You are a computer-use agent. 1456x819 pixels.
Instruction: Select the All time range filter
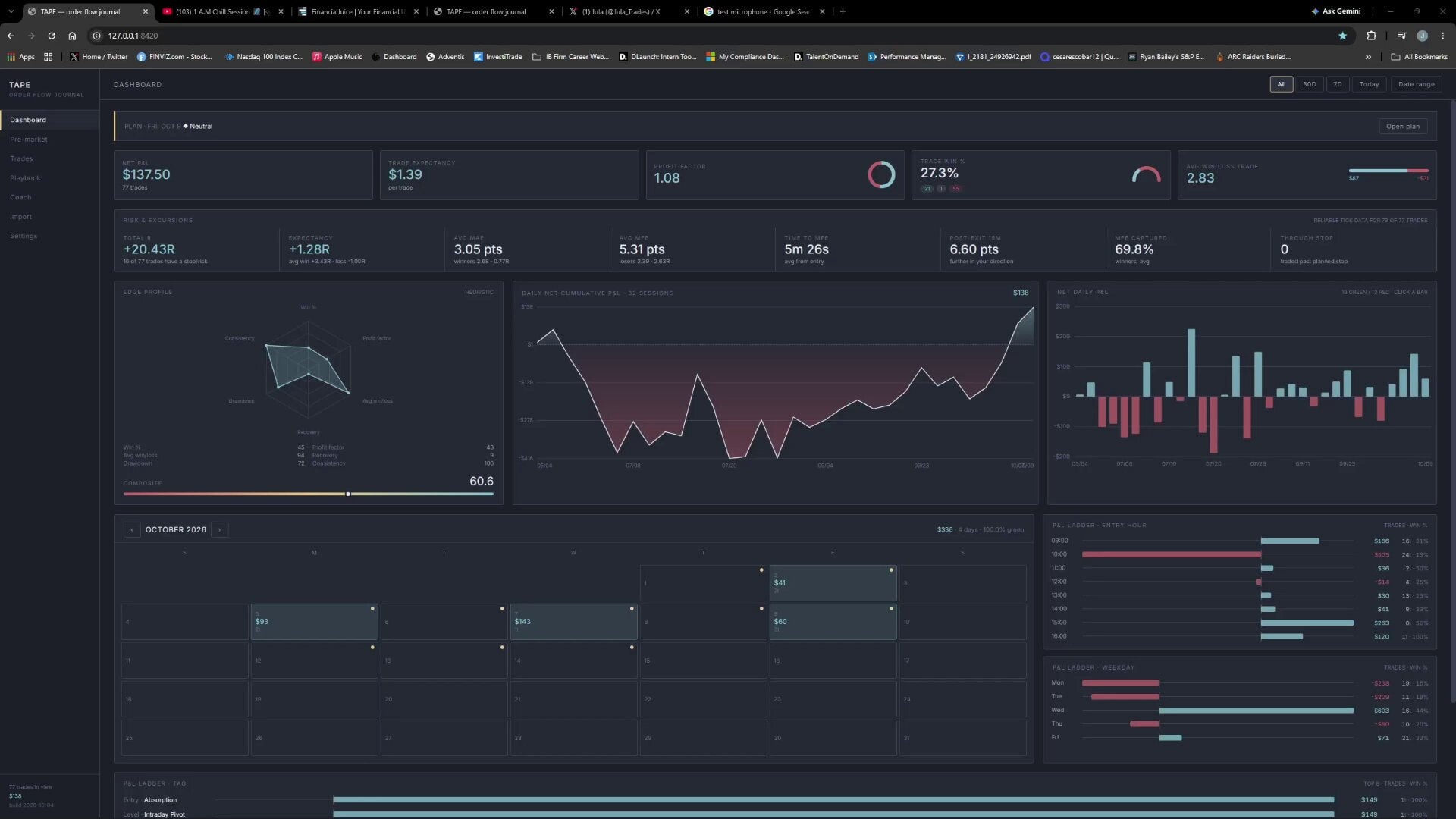[x=1281, y=84]
